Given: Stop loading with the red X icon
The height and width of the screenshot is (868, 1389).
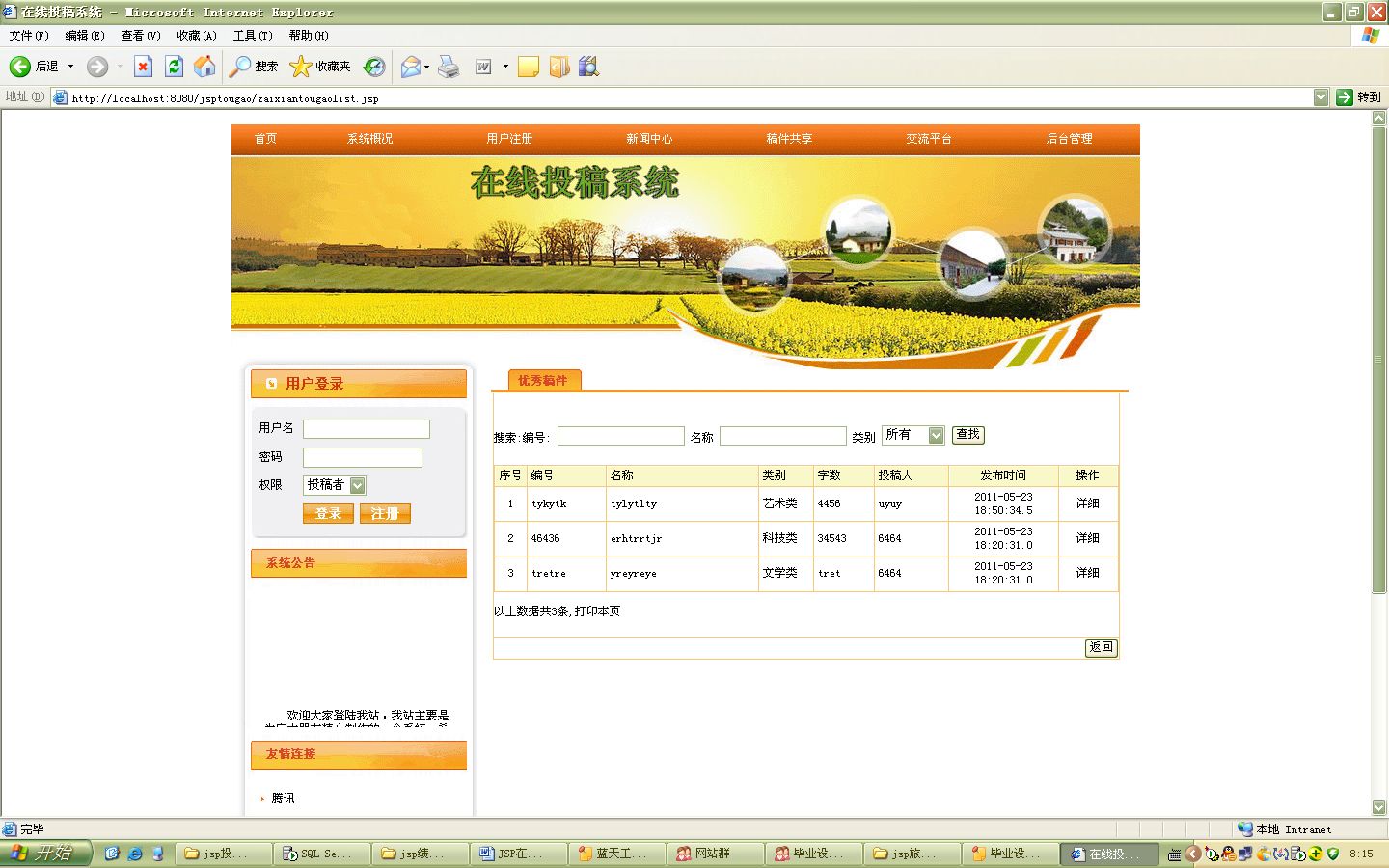Looking at the screenshot, I should pos(143,67).
